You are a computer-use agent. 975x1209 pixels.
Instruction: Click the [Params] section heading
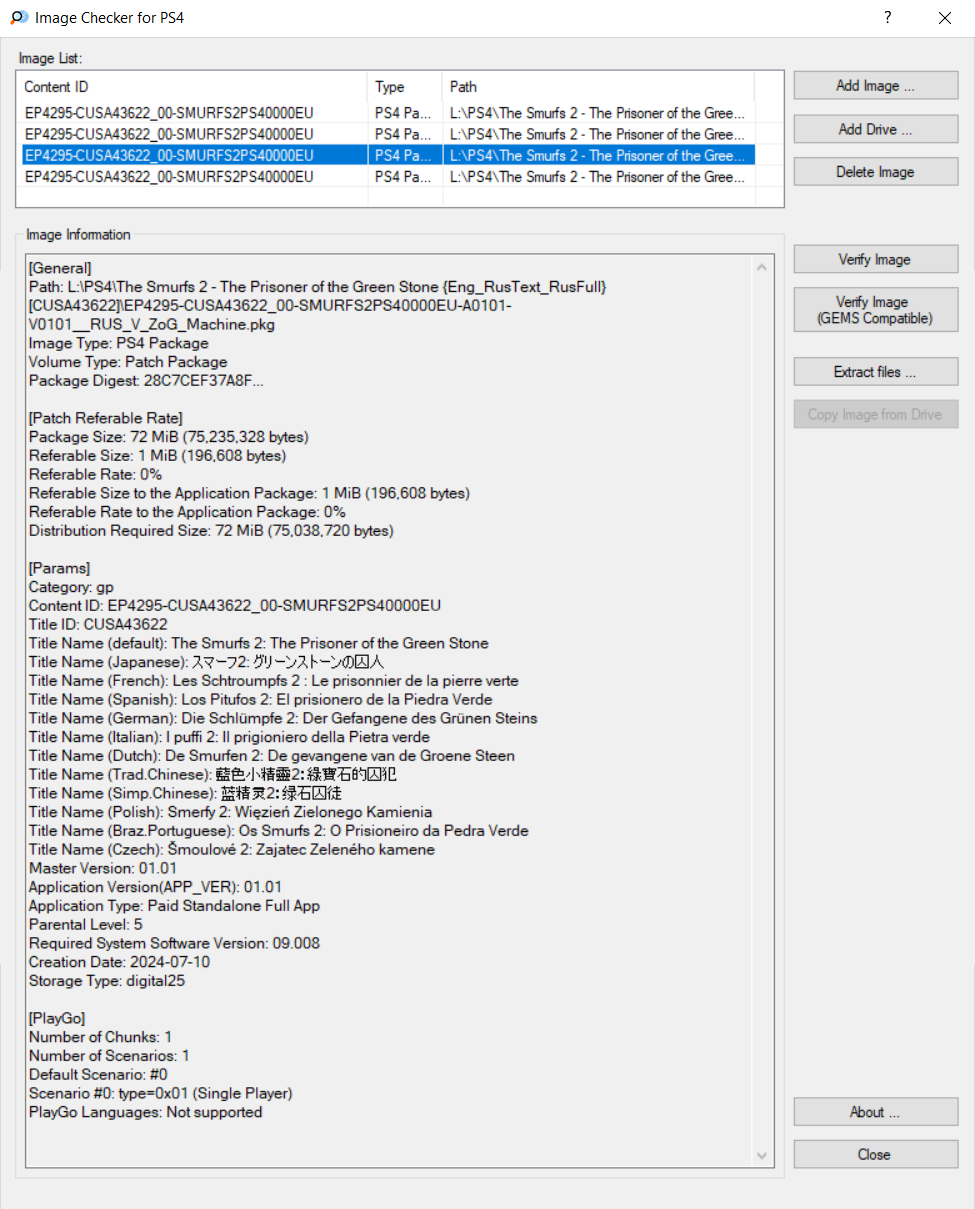(60, 568)
